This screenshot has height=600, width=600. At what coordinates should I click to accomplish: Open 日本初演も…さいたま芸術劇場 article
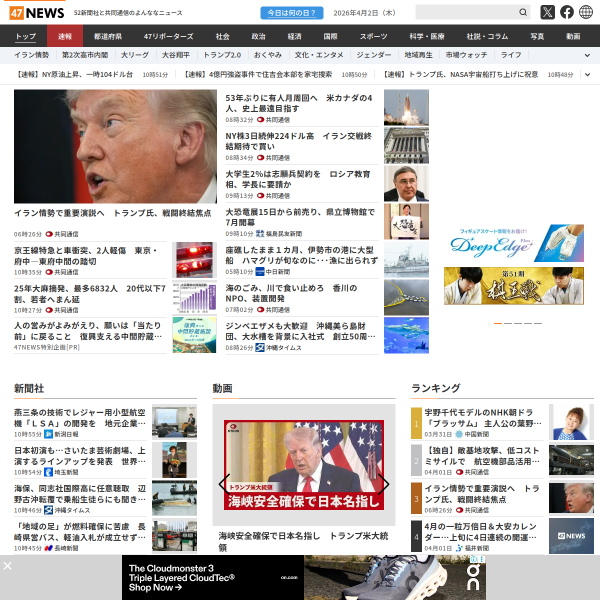pyautogui.click(x=80, y=456)
